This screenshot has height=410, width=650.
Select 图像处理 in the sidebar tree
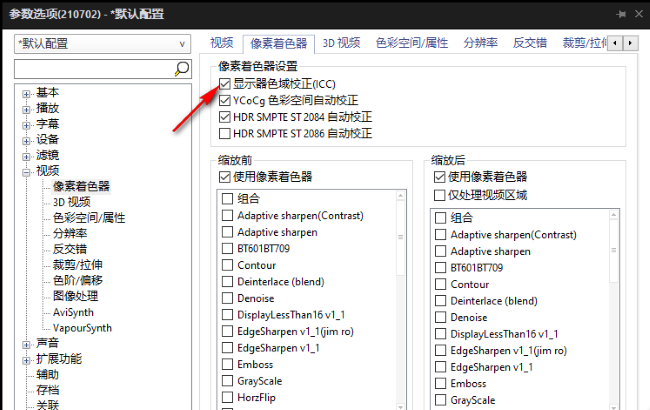coord(75,296)
